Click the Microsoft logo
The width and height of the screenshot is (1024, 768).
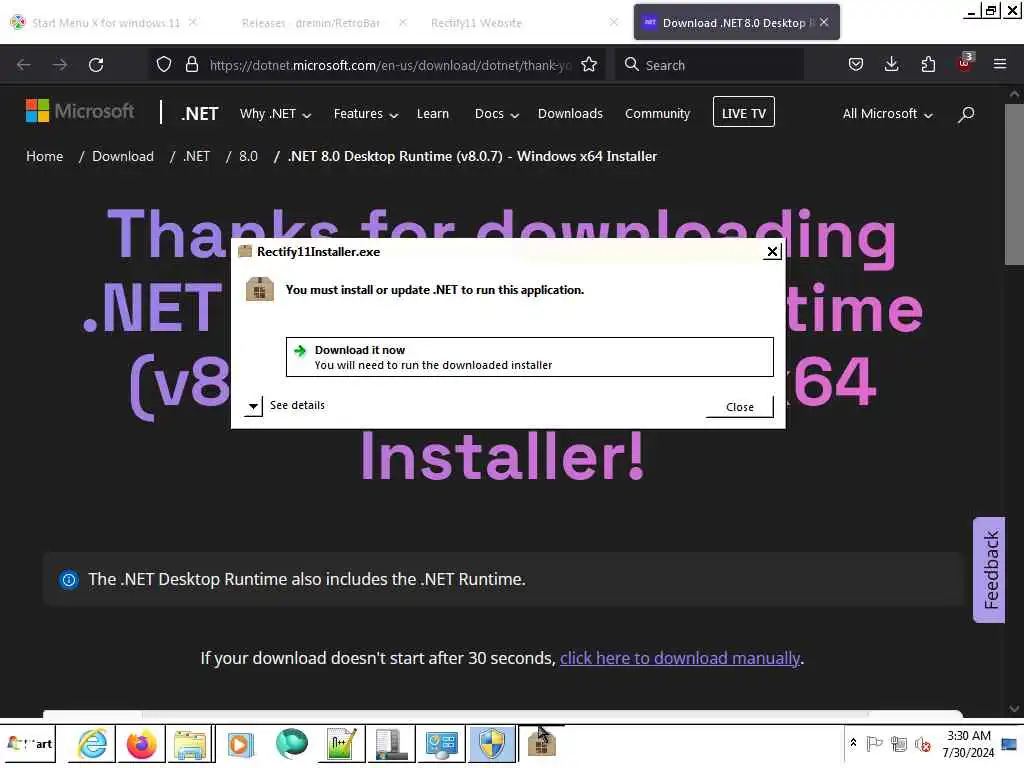point(80,111)
